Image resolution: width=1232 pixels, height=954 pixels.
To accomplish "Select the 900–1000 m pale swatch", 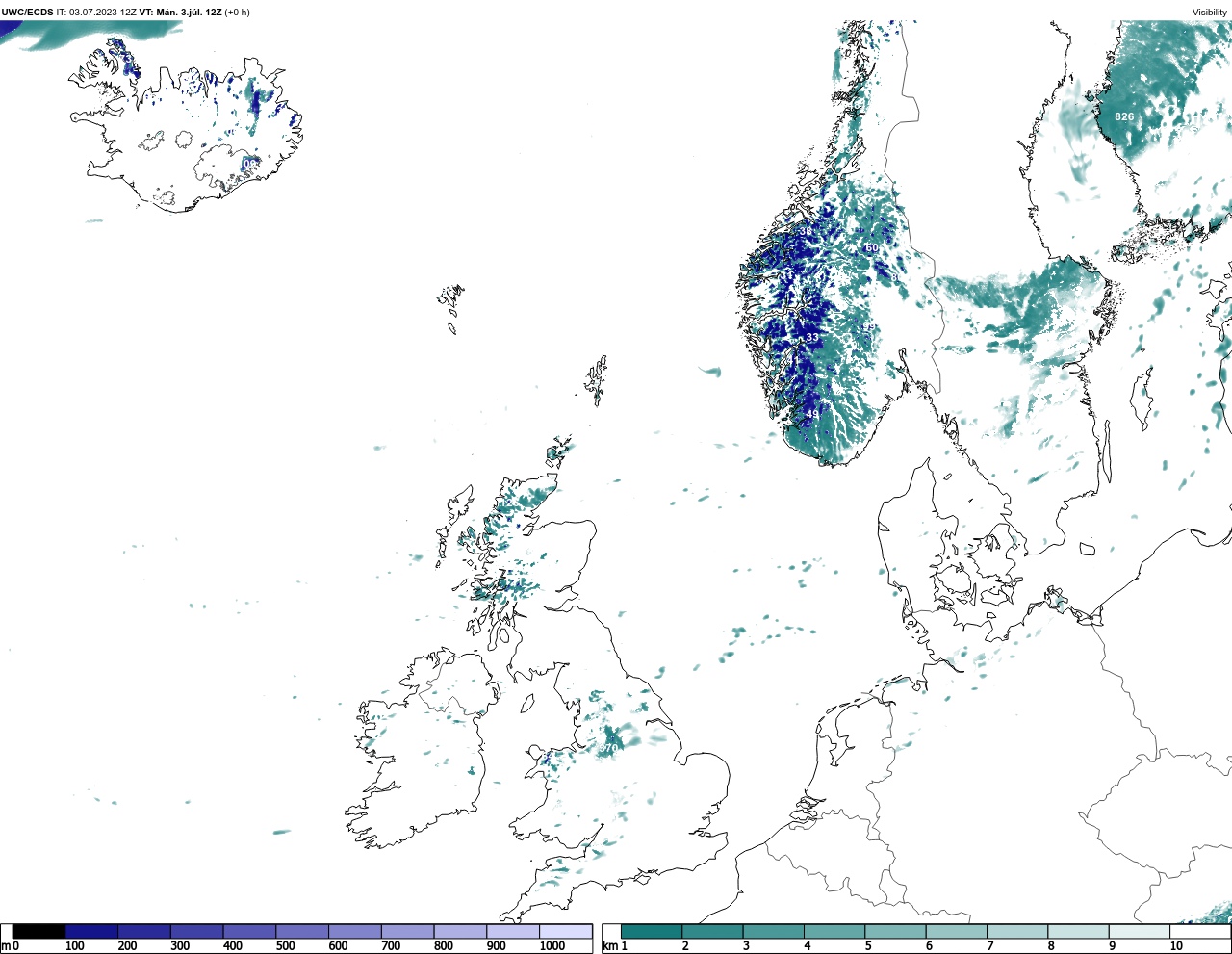I will (512, 931).
